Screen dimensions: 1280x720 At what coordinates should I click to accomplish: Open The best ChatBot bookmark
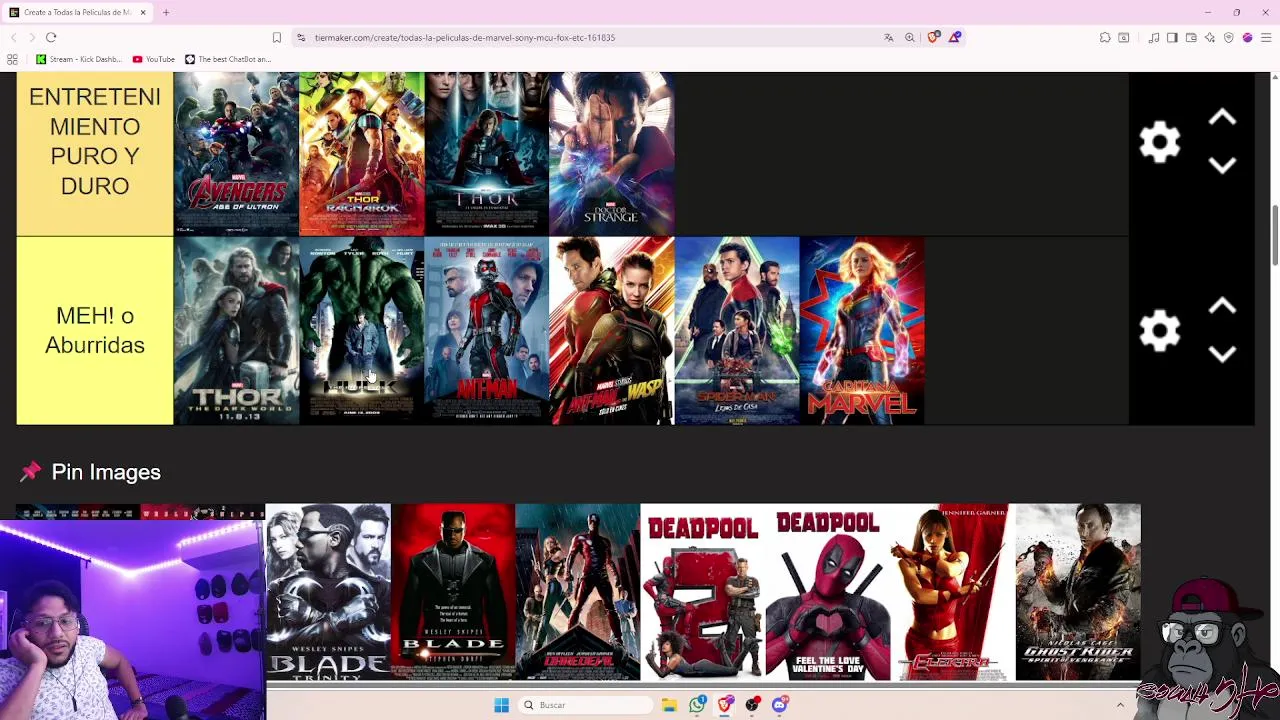pyautogui.click(x=228, y=59)
